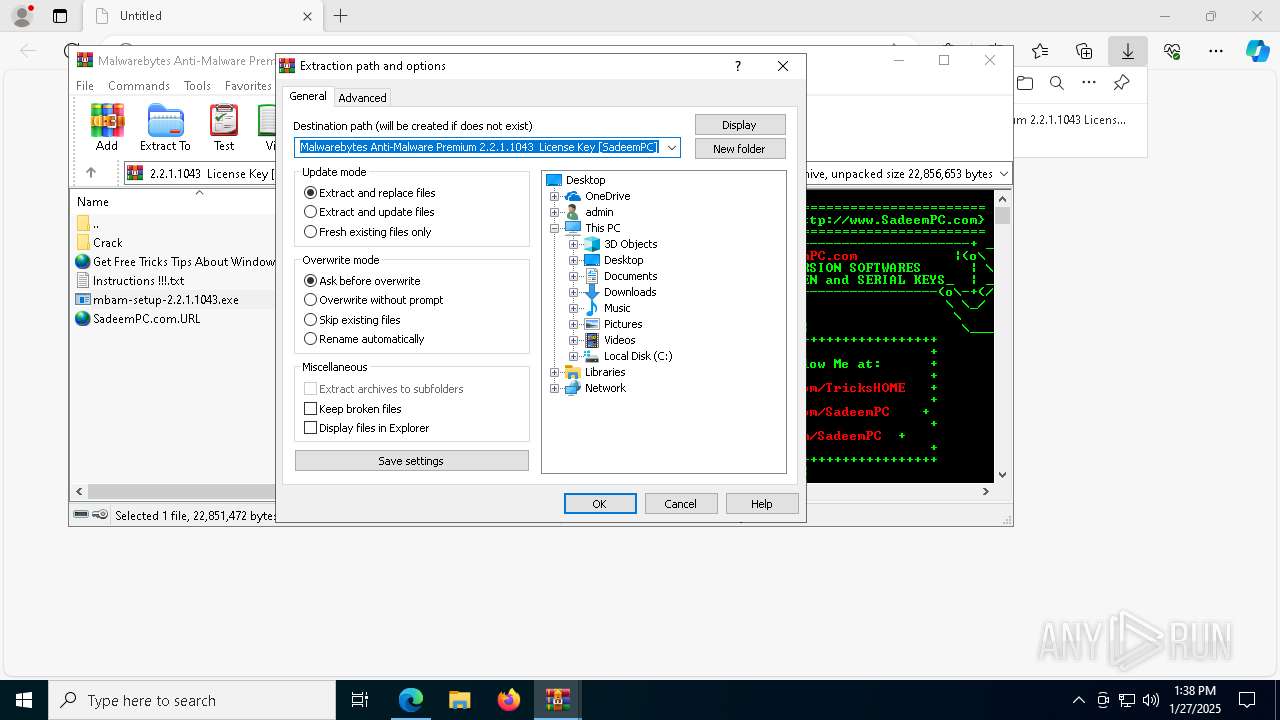Select Ask before overwrite option

point(362,281)
